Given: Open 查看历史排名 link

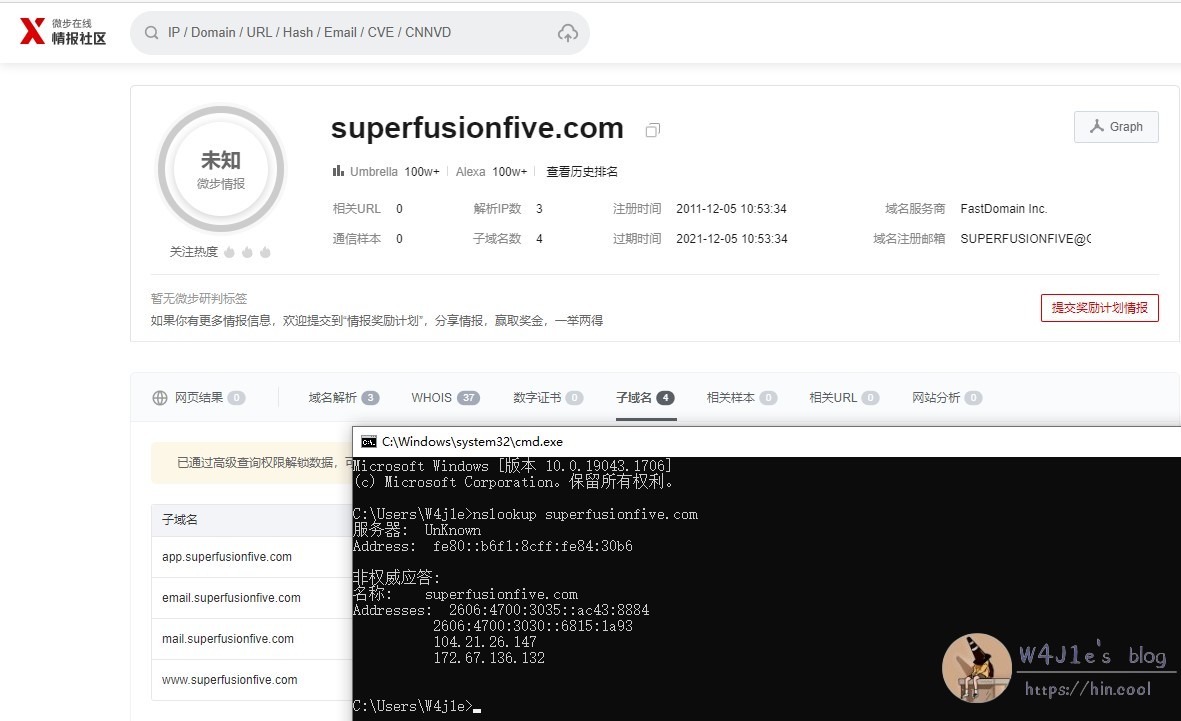Looking at the screenshot, I should tap(581, 171).
